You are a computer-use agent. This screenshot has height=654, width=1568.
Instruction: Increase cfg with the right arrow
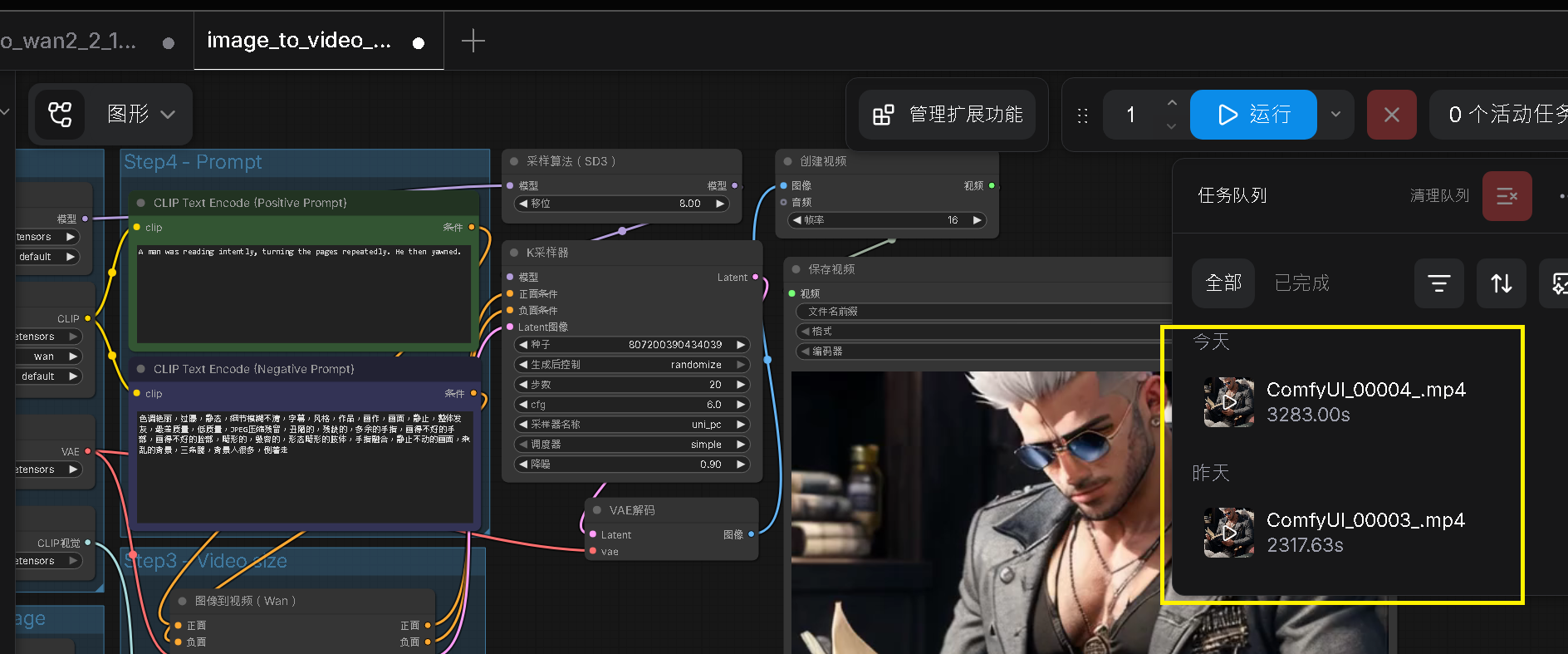pos(741,405)
